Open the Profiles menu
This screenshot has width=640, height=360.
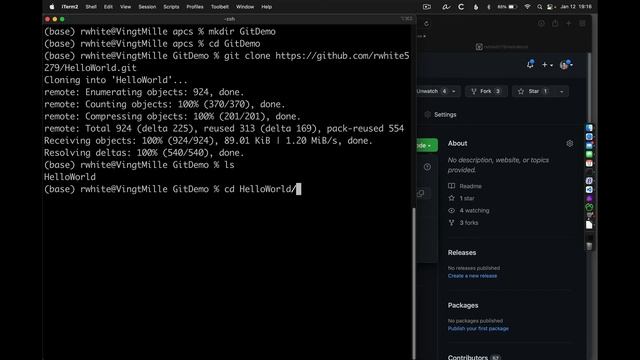pyautogui.click(x=195, y=7)
